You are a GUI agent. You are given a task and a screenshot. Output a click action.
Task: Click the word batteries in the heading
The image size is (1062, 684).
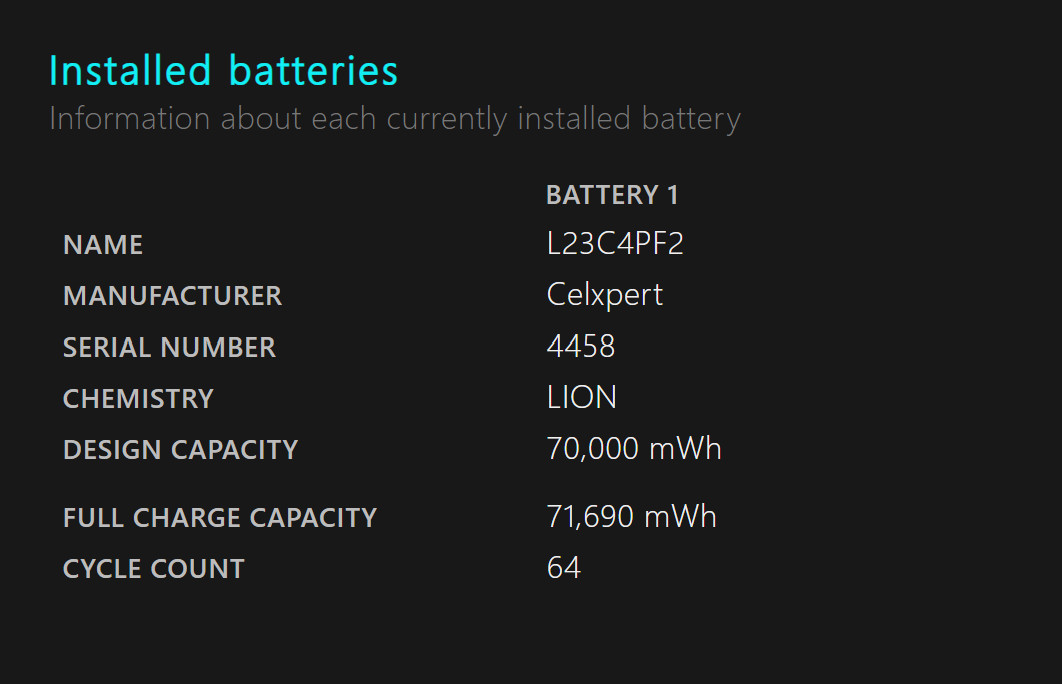[314, 70]
